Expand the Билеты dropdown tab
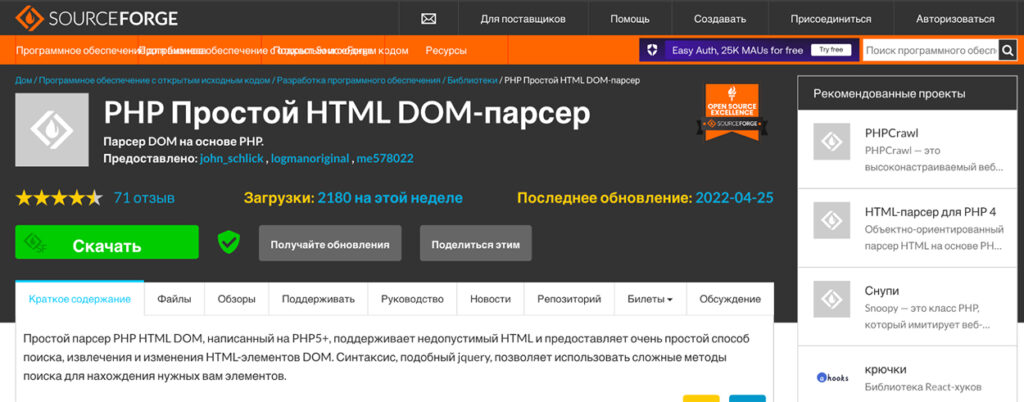 pyautogui.click(x=650, y=300)
